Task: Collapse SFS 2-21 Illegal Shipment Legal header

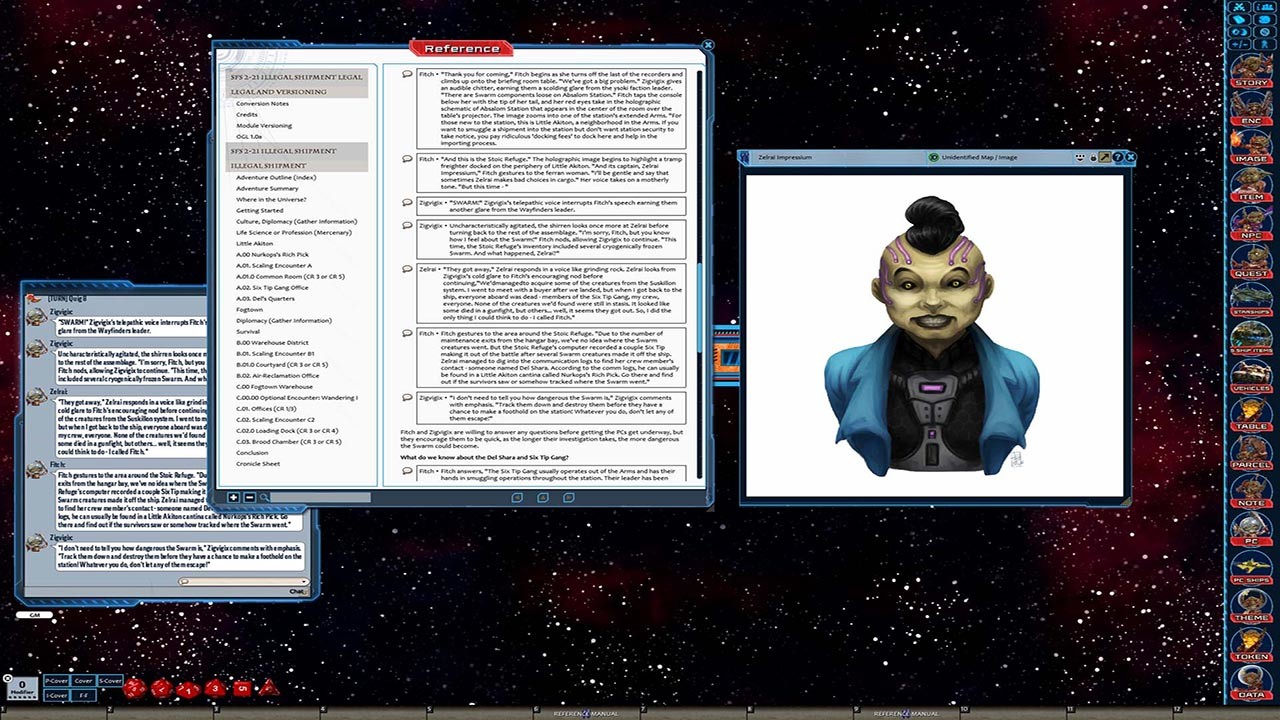Action: (x=297, y=84)
